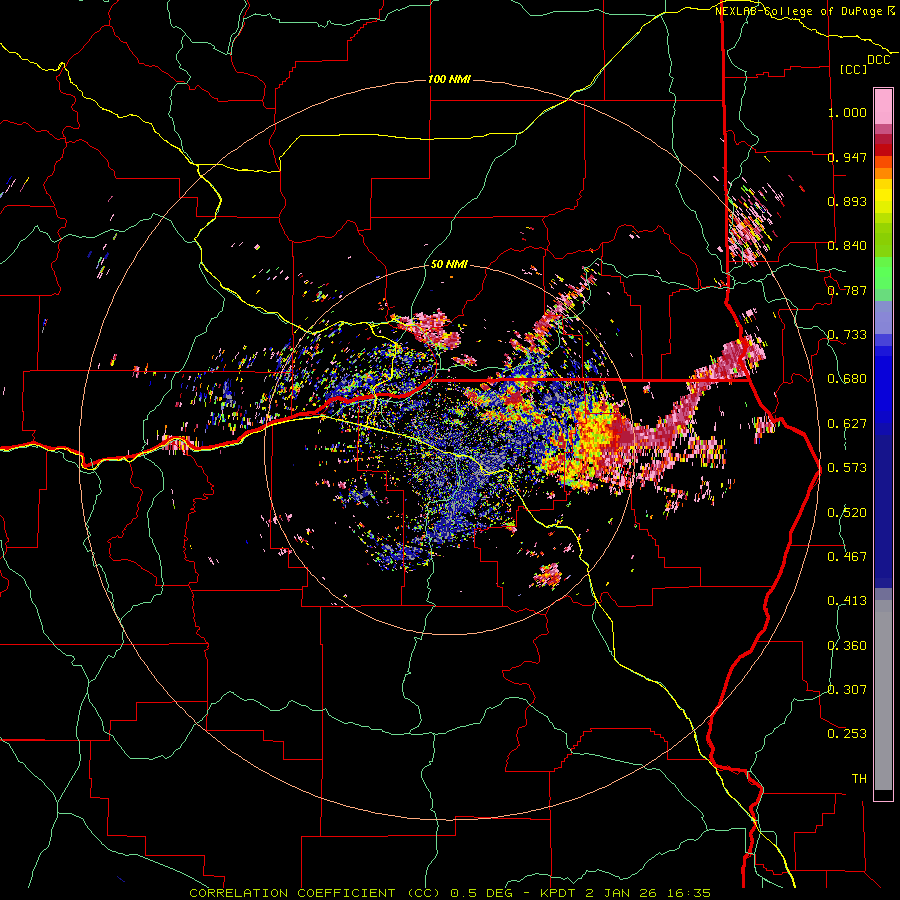Click the 0.893 scale value
The width and height of the screenshot is (900, 900).
tap(847, 201)
